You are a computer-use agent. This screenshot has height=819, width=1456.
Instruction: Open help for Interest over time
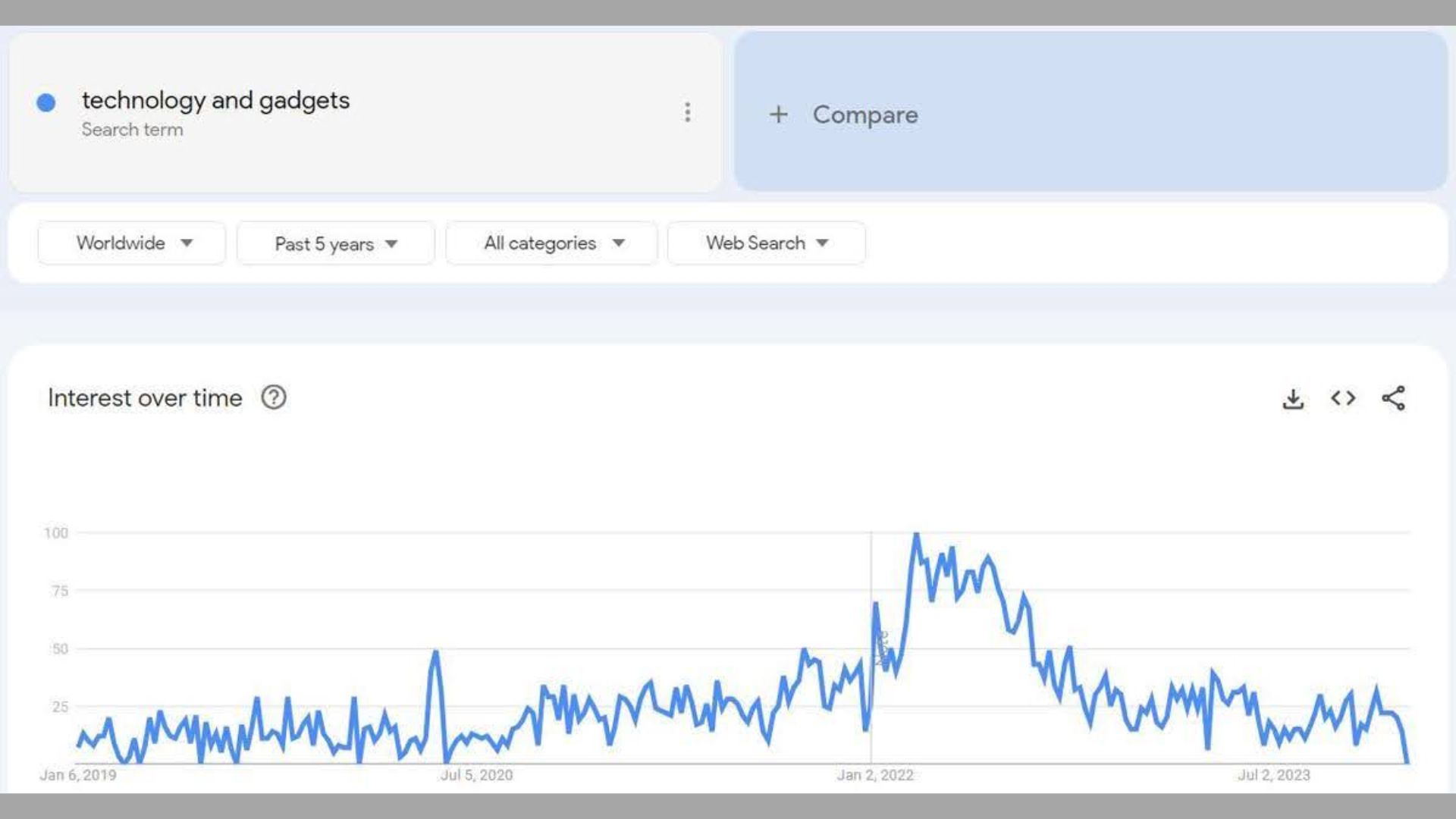(x=274, y=397)
